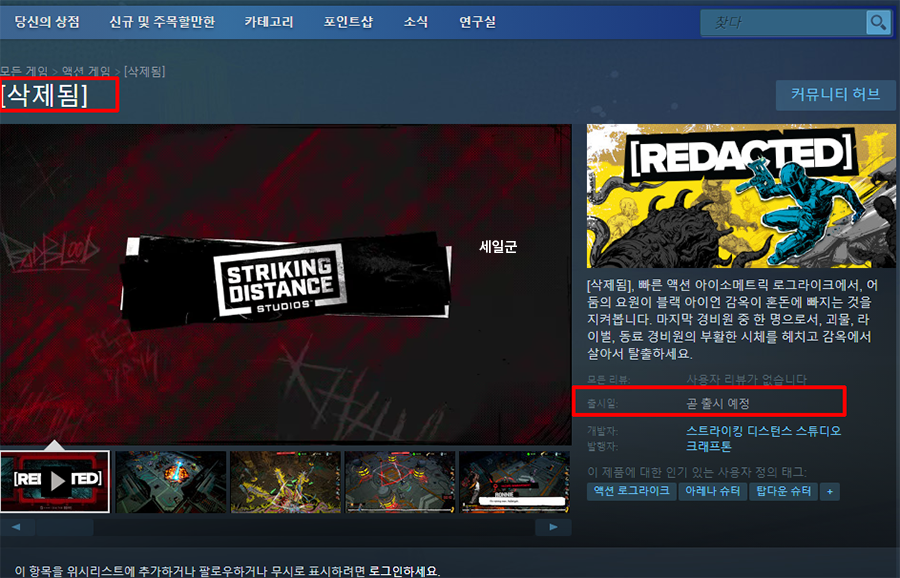The height and width of the screenshot is (578, 900).
Task: Go to 모든 게임 breadcrumb link
Action: pos(24,71)
